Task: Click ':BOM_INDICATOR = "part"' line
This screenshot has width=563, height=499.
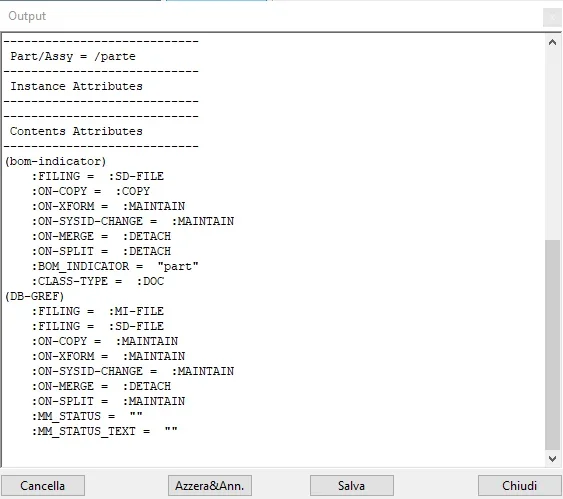Action: pyautogui.click(x=115, y=266)
